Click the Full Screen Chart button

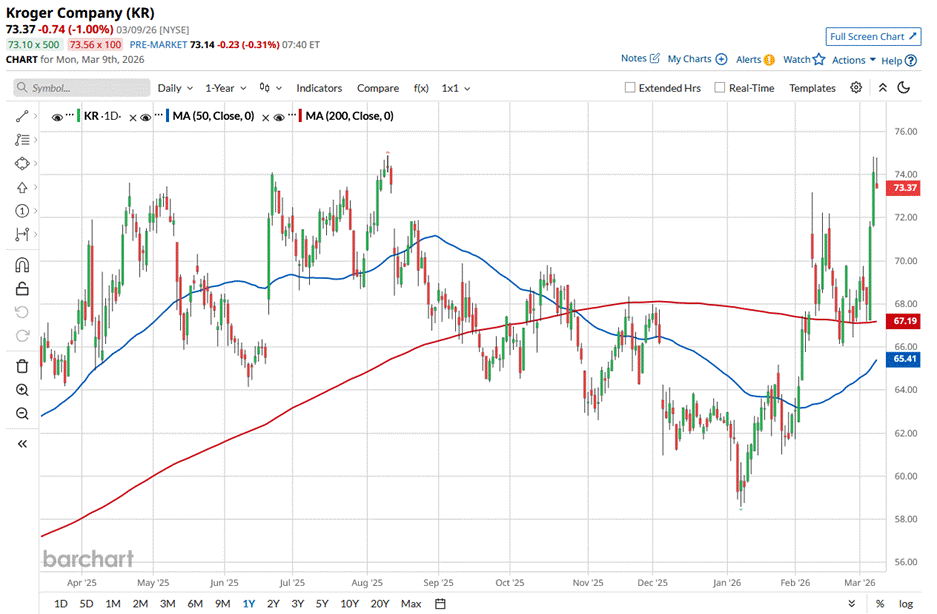(x=873, y=36)
